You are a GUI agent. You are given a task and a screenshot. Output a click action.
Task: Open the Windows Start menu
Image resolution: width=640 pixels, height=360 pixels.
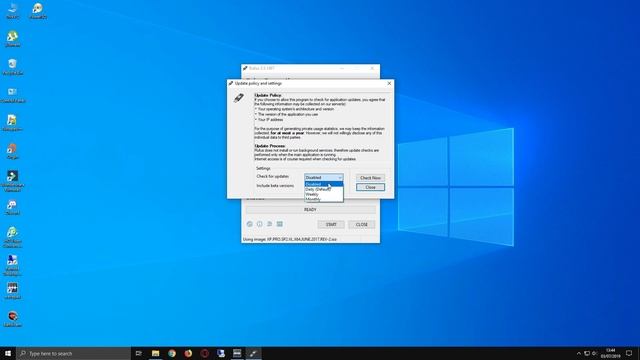pyautogui.click(x=8, y=353)
